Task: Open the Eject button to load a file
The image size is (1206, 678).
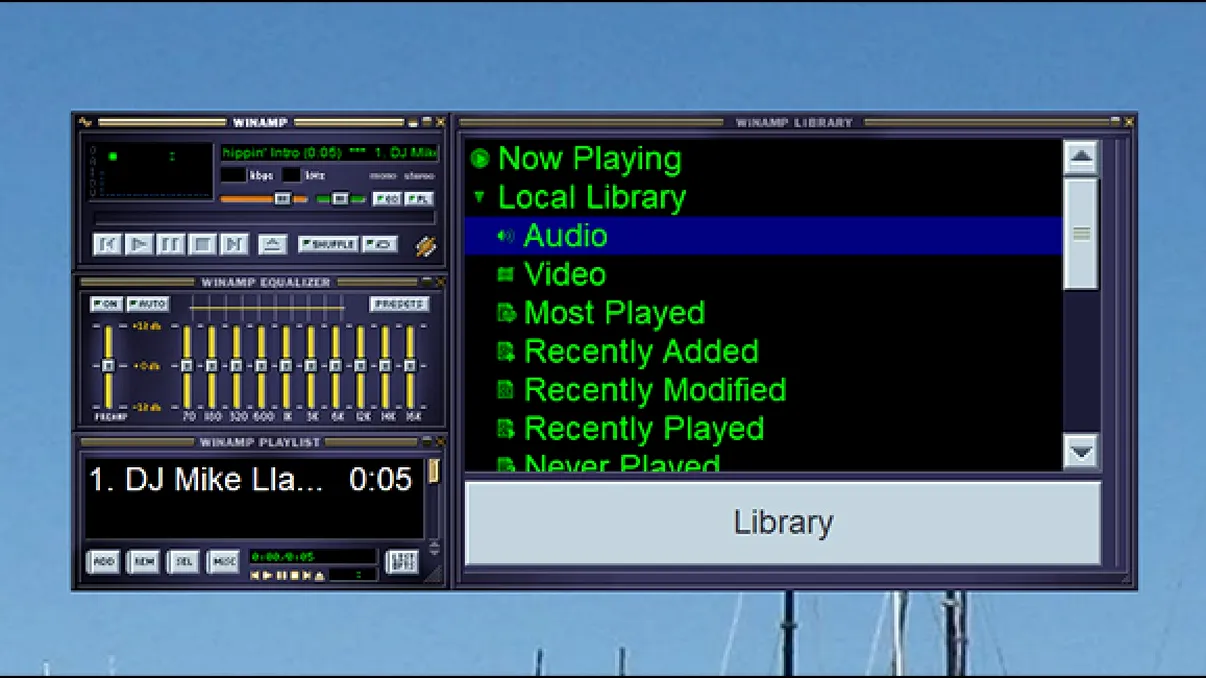Action: [273, 244]
